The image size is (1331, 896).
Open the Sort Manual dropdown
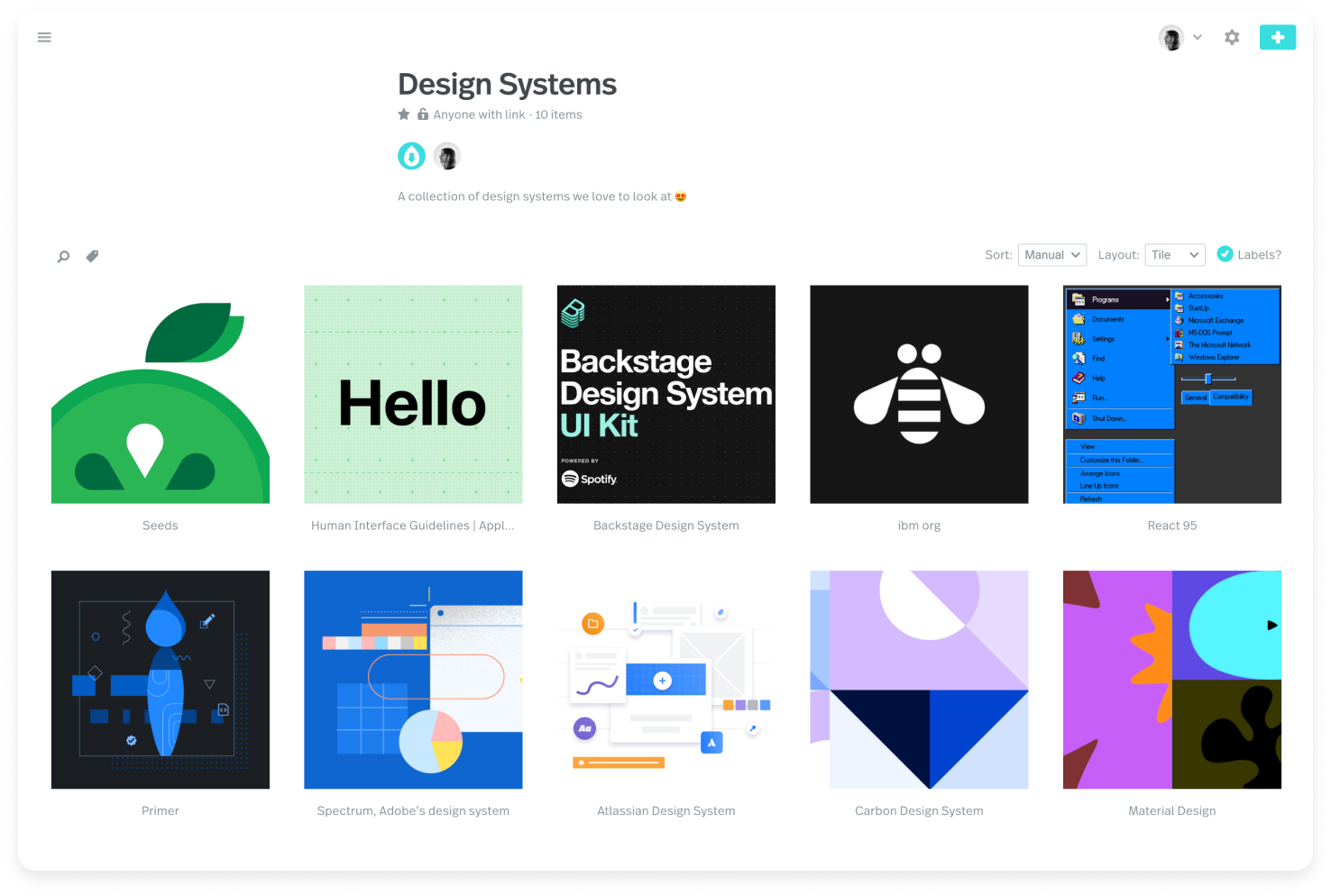[x=1051, y=255]
